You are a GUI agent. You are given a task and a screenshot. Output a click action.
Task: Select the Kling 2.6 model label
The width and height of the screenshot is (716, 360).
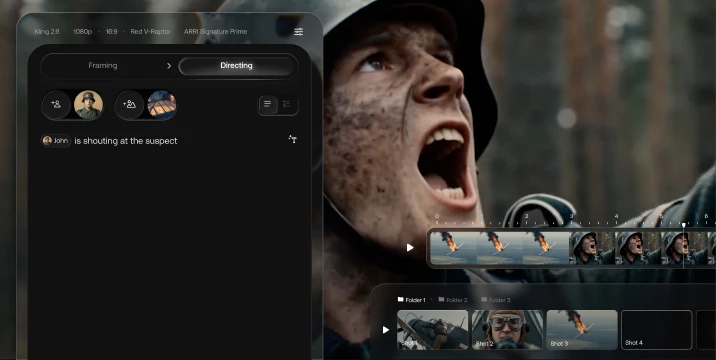(47, 32)
